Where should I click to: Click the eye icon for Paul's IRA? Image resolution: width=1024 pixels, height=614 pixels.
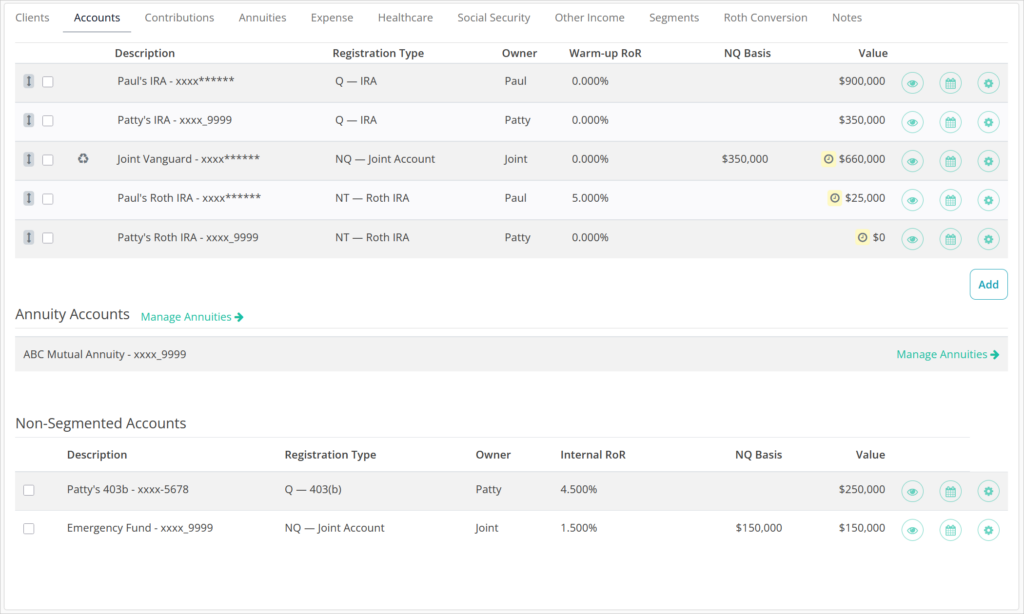tap(912, 83)
